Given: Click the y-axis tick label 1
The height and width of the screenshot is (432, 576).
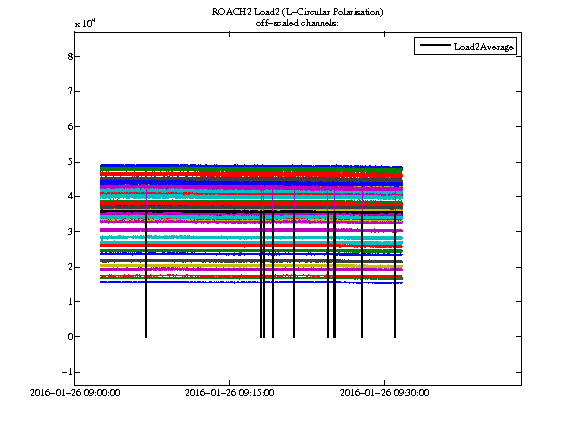Looking at the screenshot, I should [70, 301].
